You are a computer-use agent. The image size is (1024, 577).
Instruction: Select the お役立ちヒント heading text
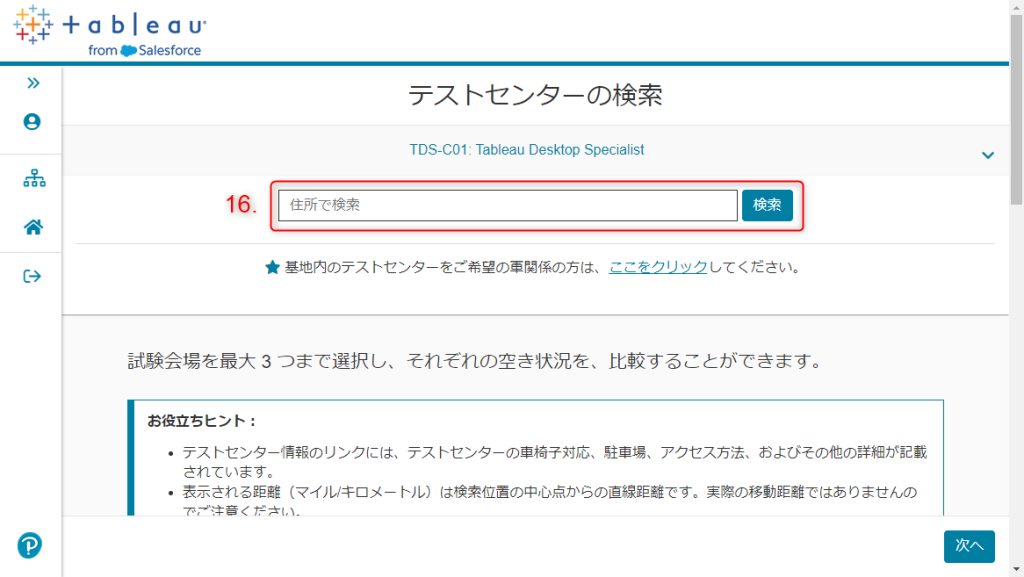[x=202, y=421]
